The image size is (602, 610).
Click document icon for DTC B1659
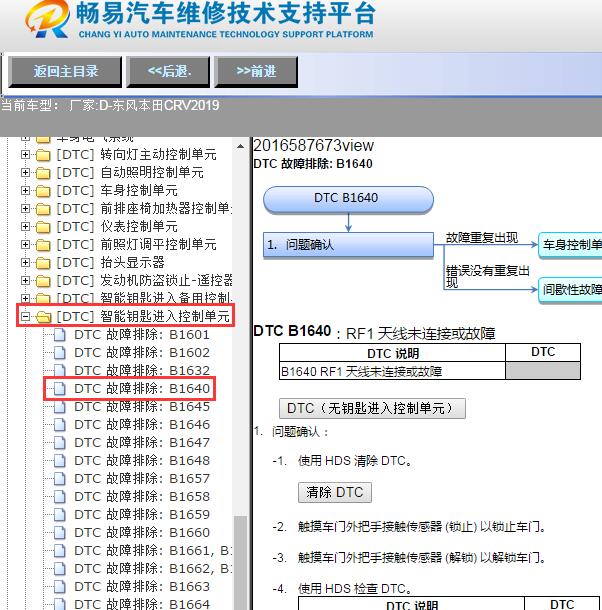point(60,514)
